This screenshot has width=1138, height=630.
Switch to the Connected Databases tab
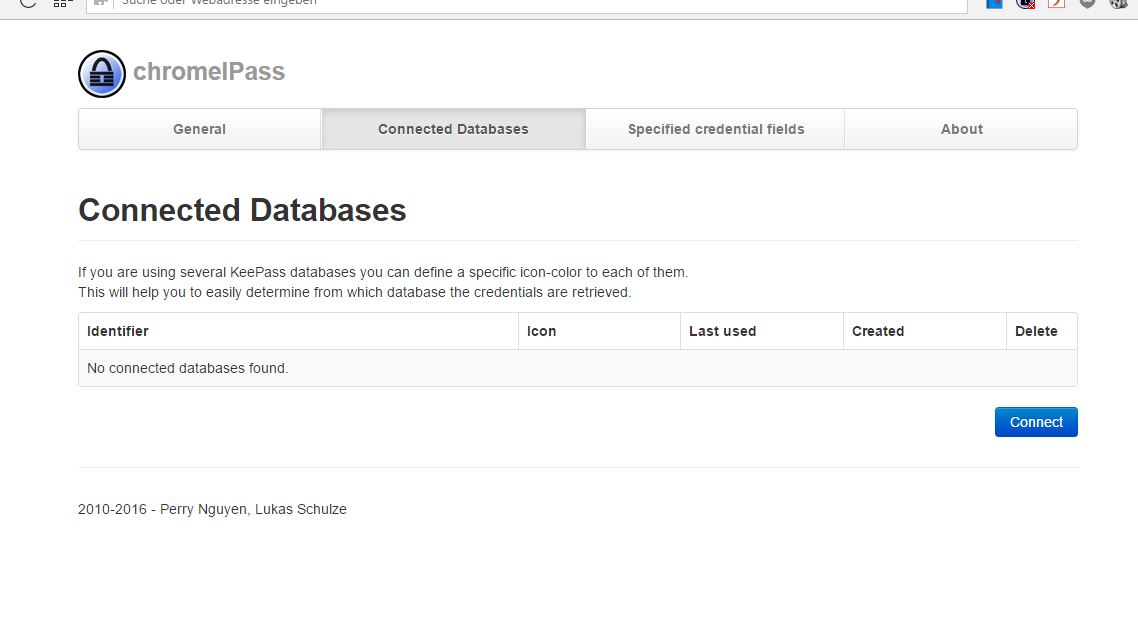tap(454, 129)
